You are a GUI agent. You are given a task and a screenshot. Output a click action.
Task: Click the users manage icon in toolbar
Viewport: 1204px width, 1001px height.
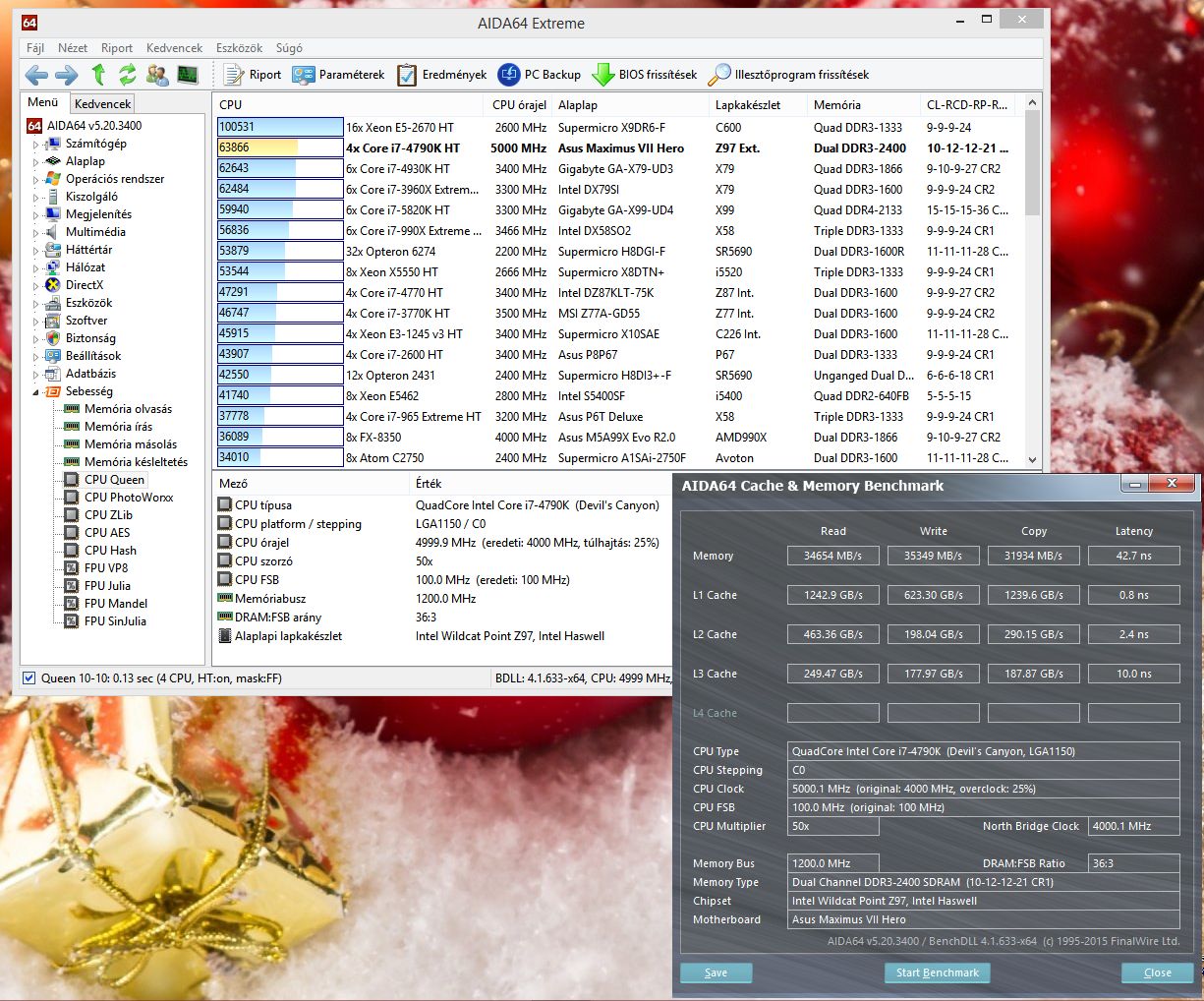[x=157, y=75]
